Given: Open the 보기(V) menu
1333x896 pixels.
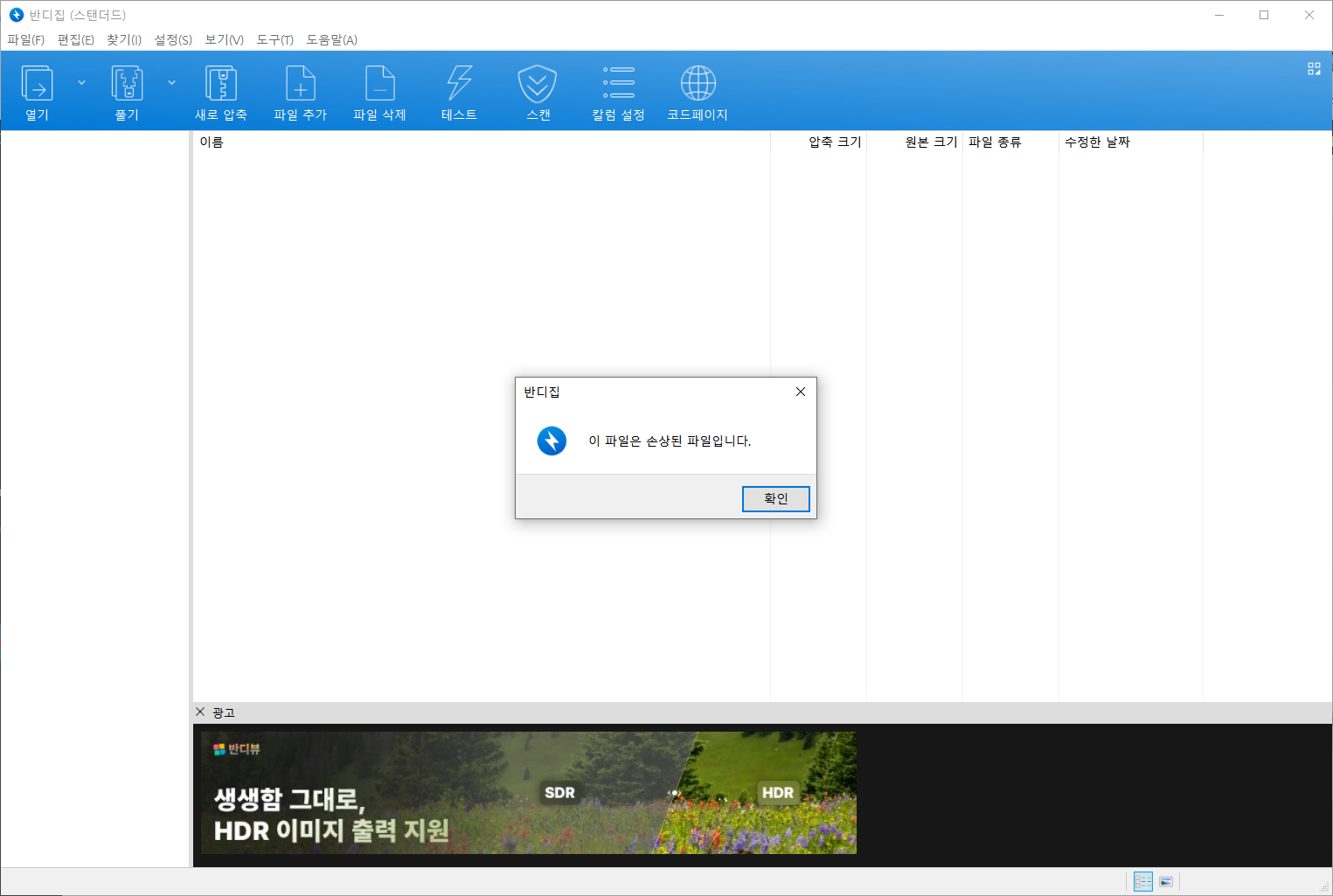Looking at the screenshot, I should (x=225, y=39).
